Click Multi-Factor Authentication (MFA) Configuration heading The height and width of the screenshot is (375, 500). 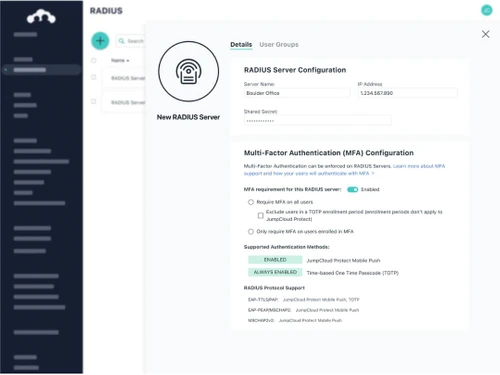coord(329,153)
